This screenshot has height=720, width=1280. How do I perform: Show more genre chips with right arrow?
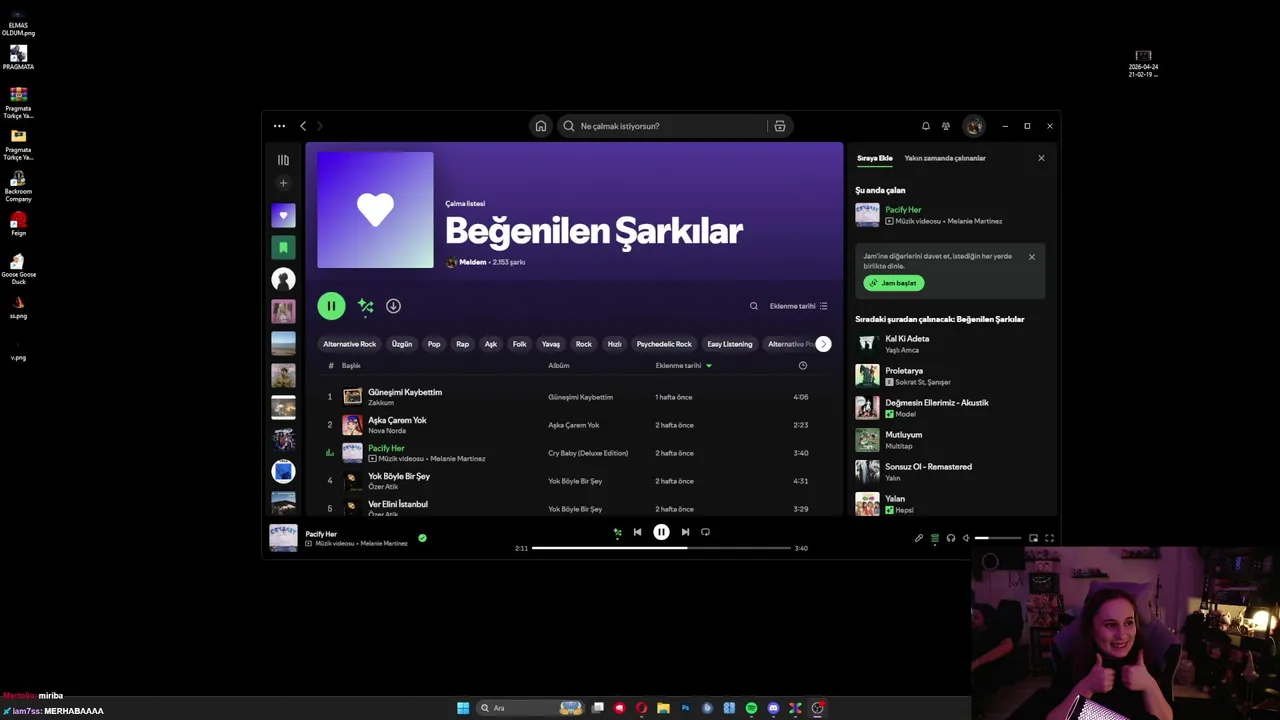[823, 344]
